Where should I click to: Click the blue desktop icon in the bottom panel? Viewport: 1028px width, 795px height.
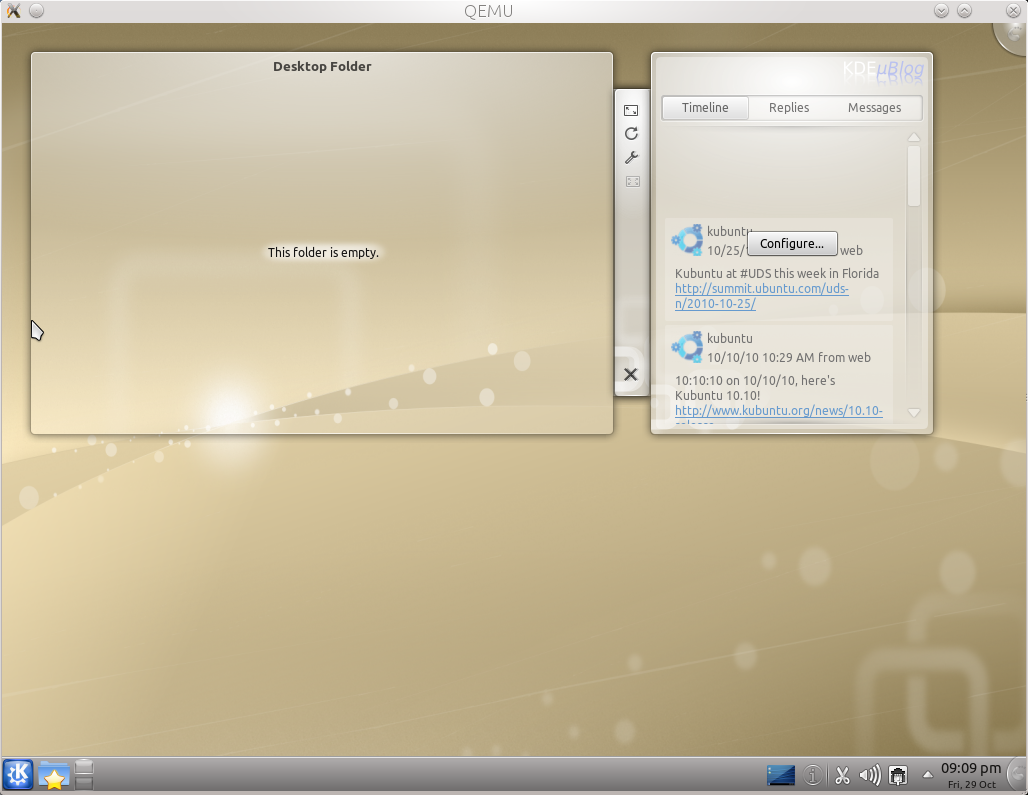pos(781,775)
